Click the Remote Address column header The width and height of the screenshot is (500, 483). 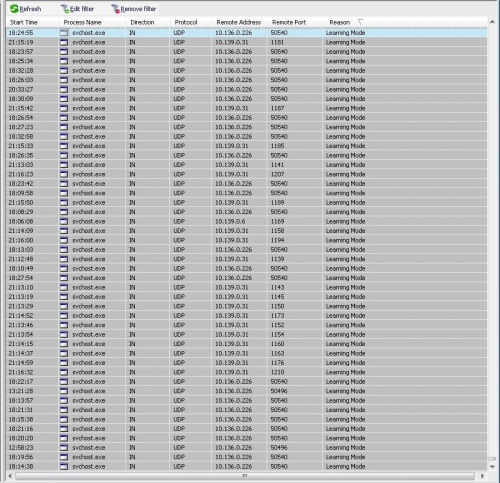pos(239,22)
